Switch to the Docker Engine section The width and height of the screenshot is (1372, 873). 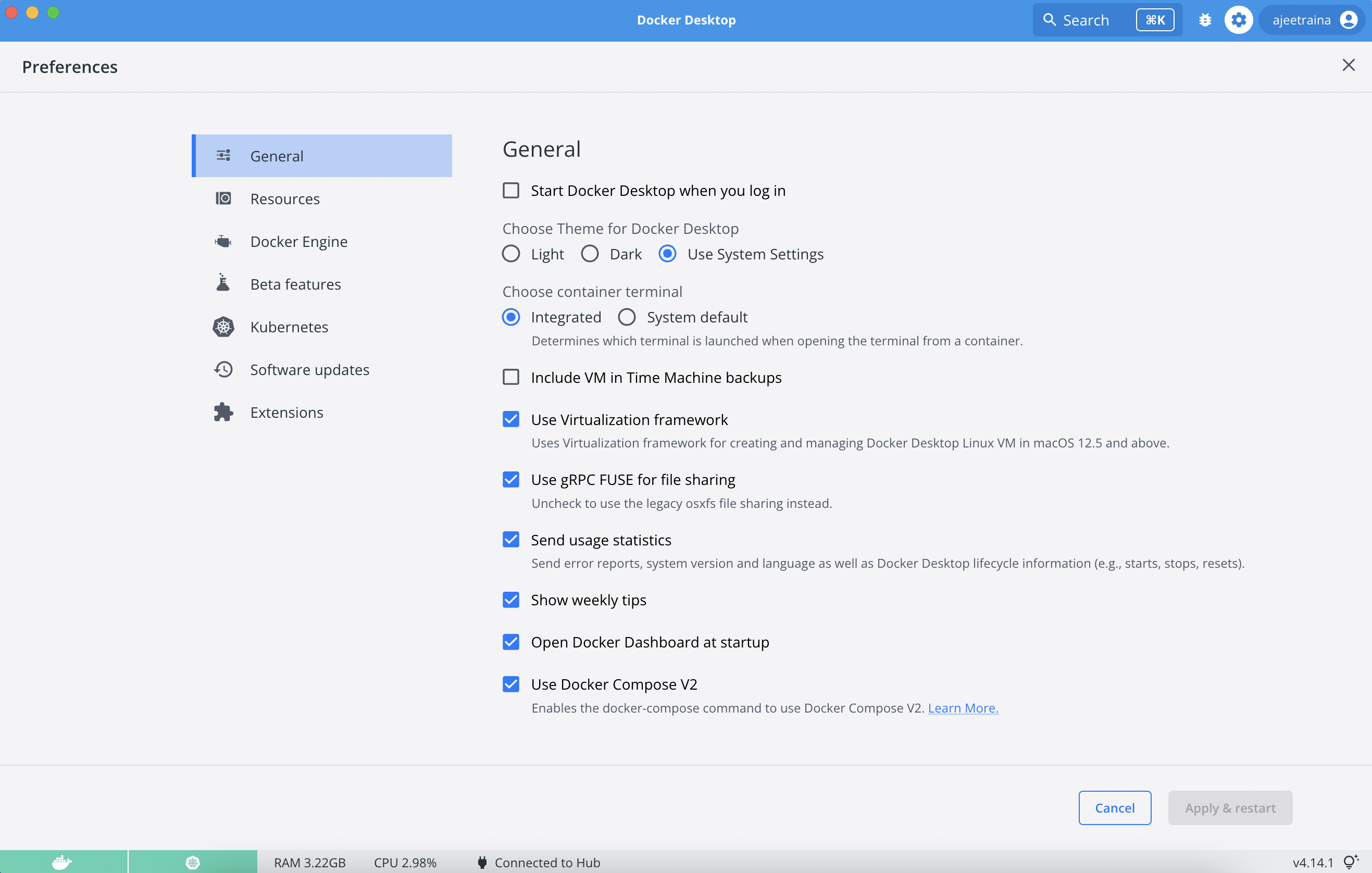pos(298,242)
